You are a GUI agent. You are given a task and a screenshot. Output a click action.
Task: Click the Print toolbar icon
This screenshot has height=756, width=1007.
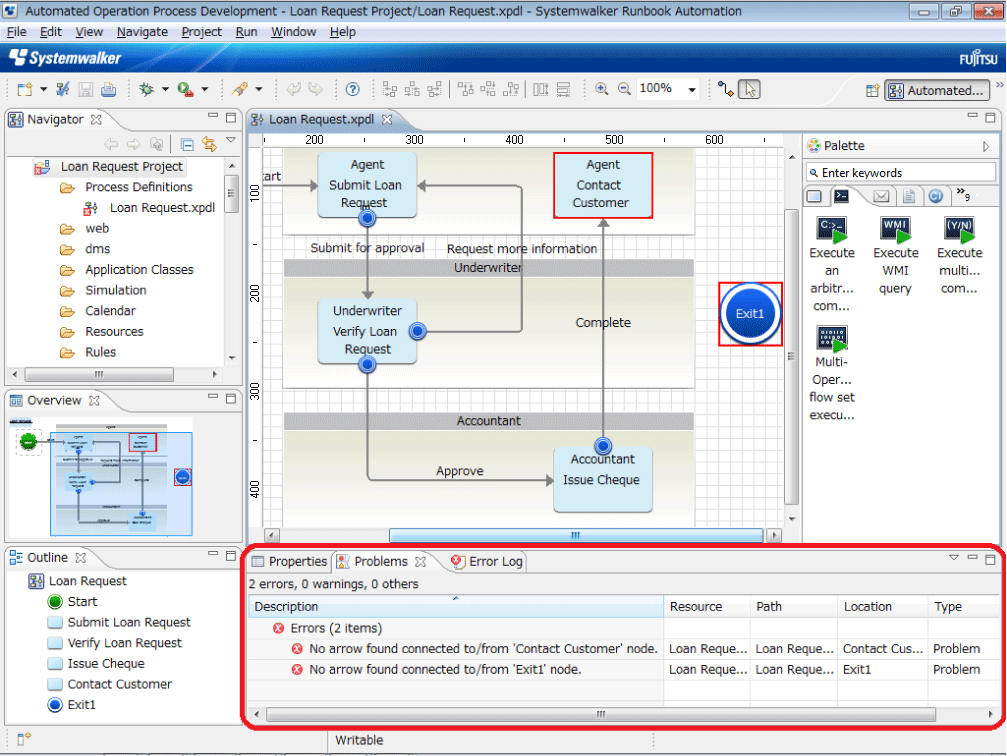click(109, 89)
